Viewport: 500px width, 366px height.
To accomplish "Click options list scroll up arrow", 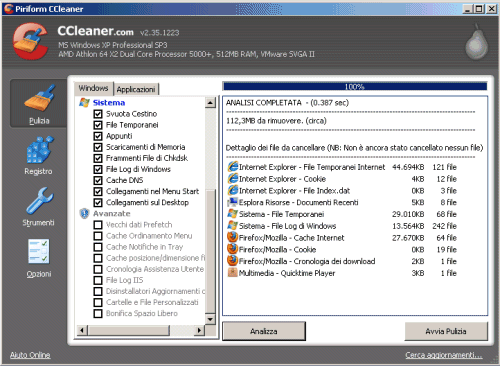I will [x=210, y=103].
